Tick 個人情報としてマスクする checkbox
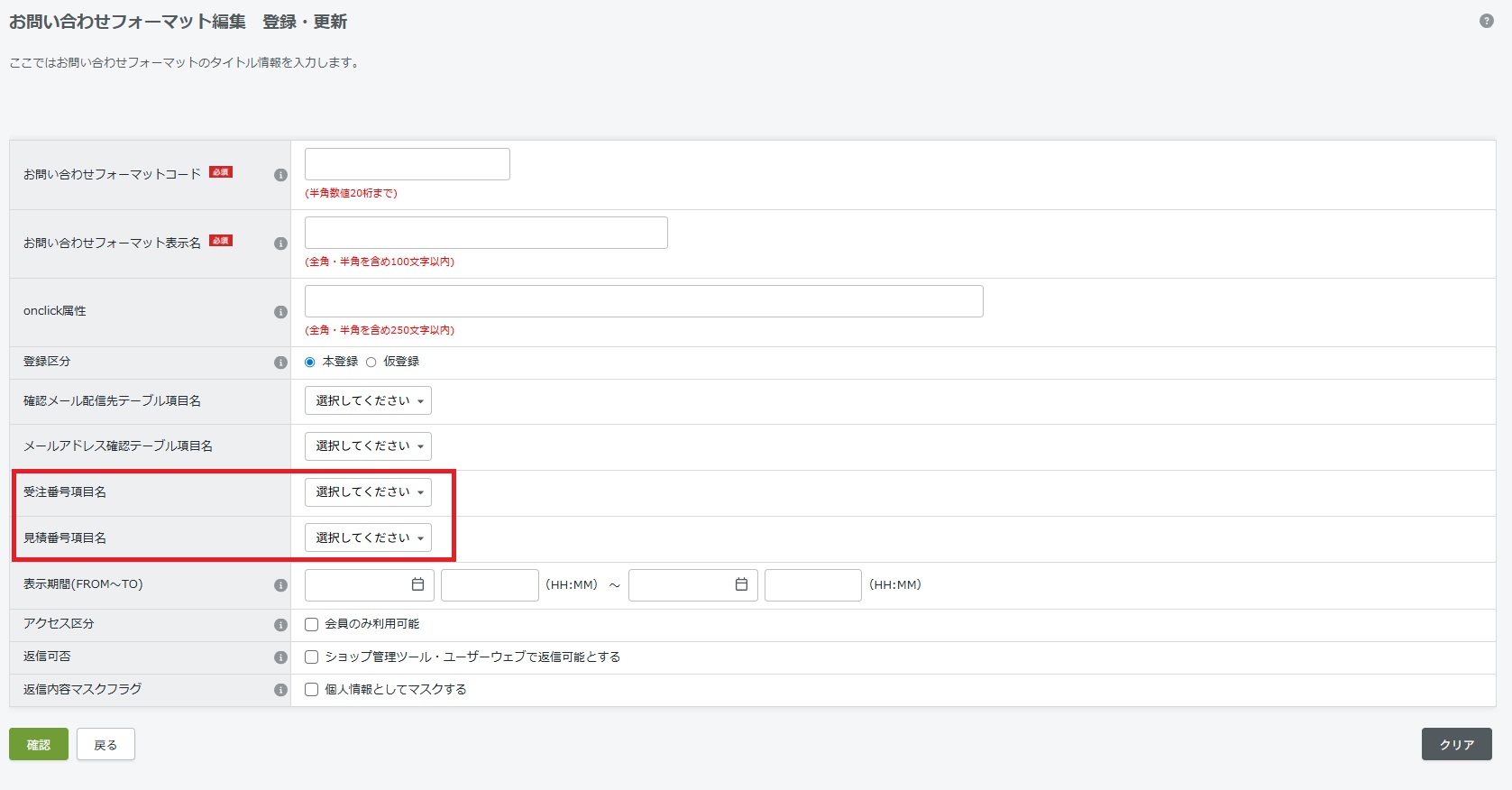The image size is (1512, 790). 312,690
